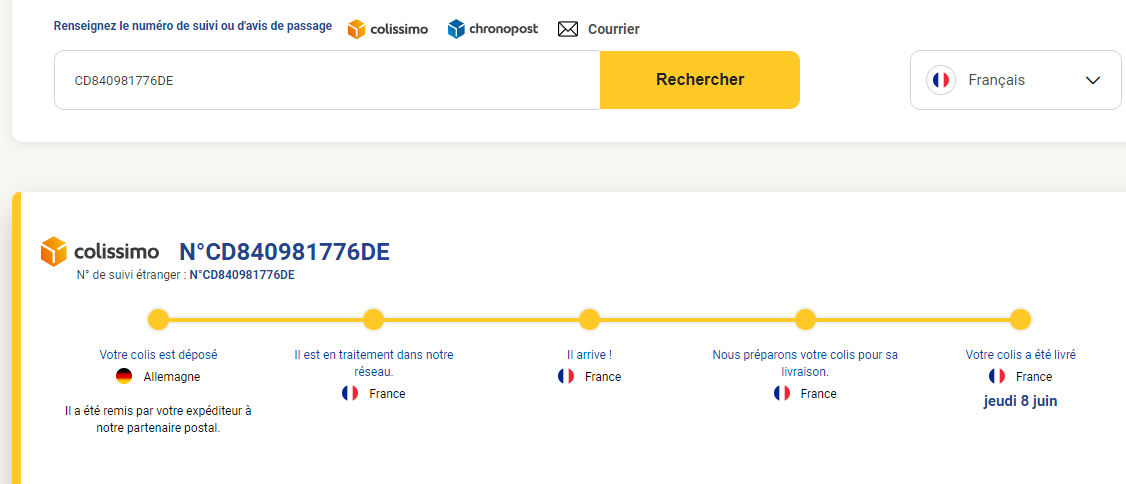Click French flag under delivered status
Image resolution: width=1126 pixels, height=484 pixels.
click(x=997, y=377)
